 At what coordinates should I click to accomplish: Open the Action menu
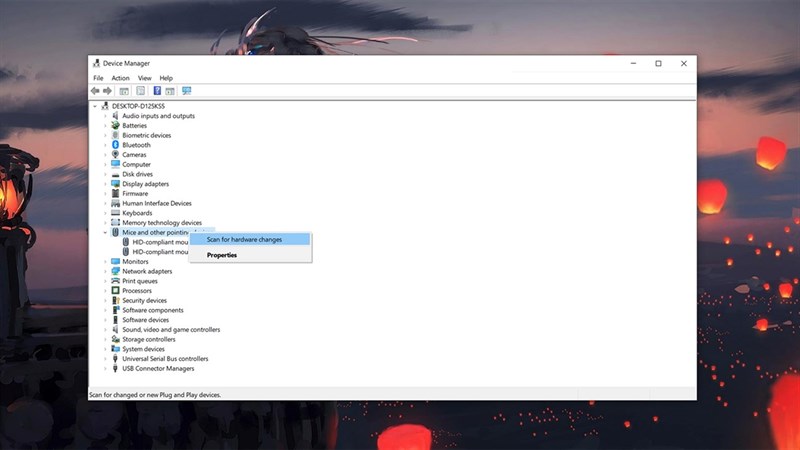[120, 78]
